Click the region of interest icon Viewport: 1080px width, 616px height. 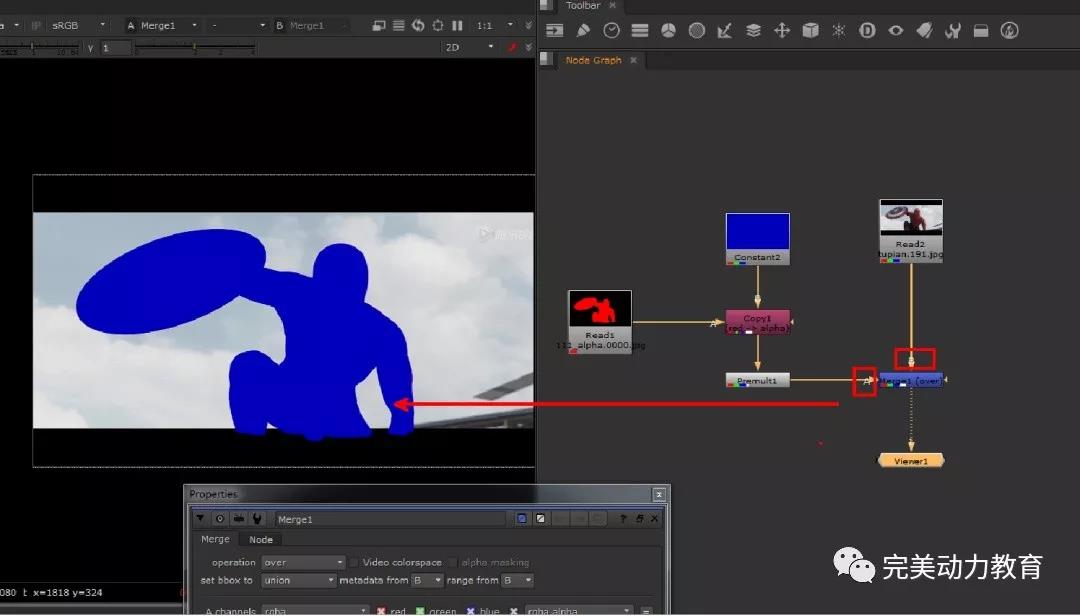(x=438, y=25)
